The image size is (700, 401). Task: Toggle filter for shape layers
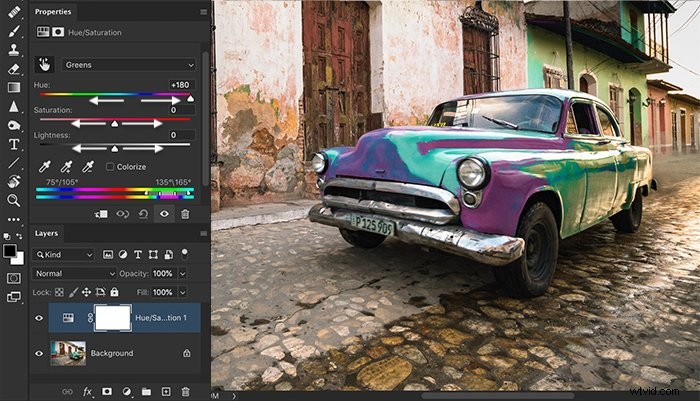(x=153, y=255)
